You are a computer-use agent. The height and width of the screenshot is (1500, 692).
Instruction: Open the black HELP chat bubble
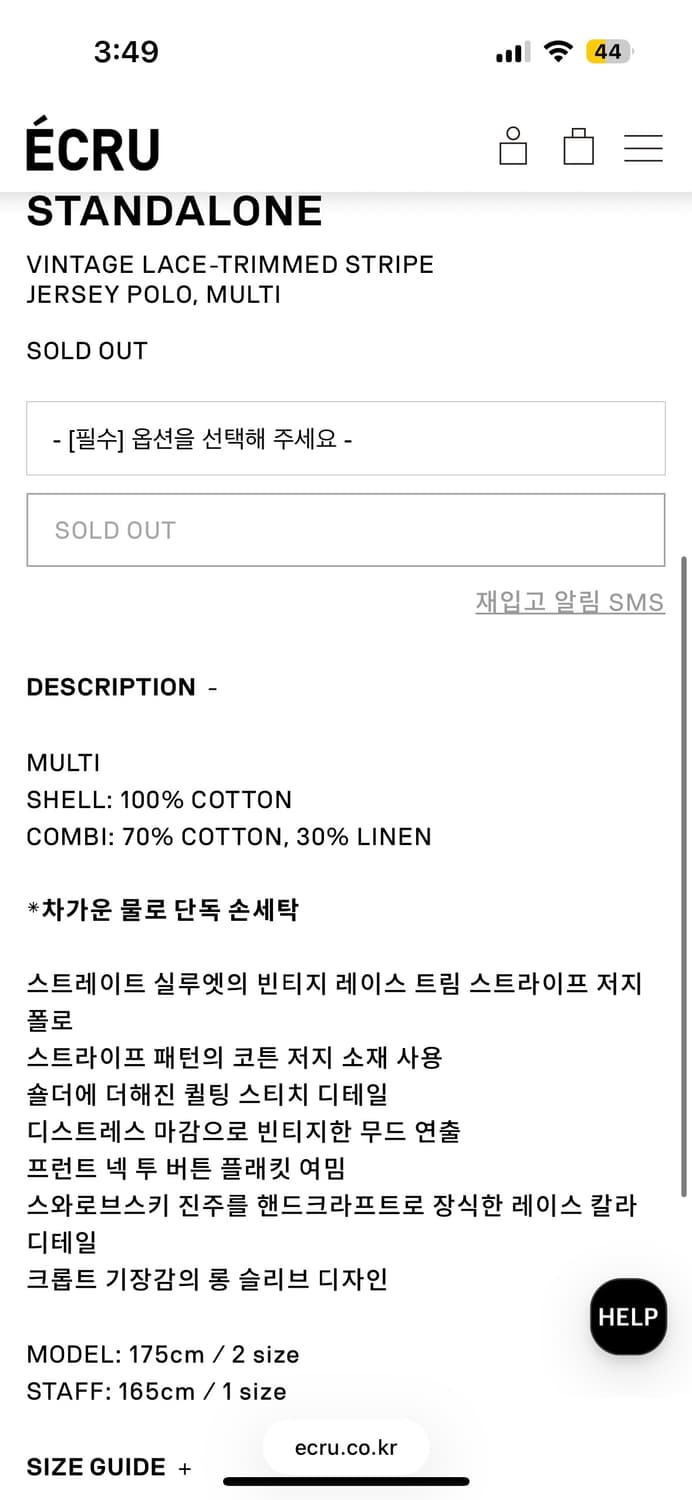(628, 1317)
